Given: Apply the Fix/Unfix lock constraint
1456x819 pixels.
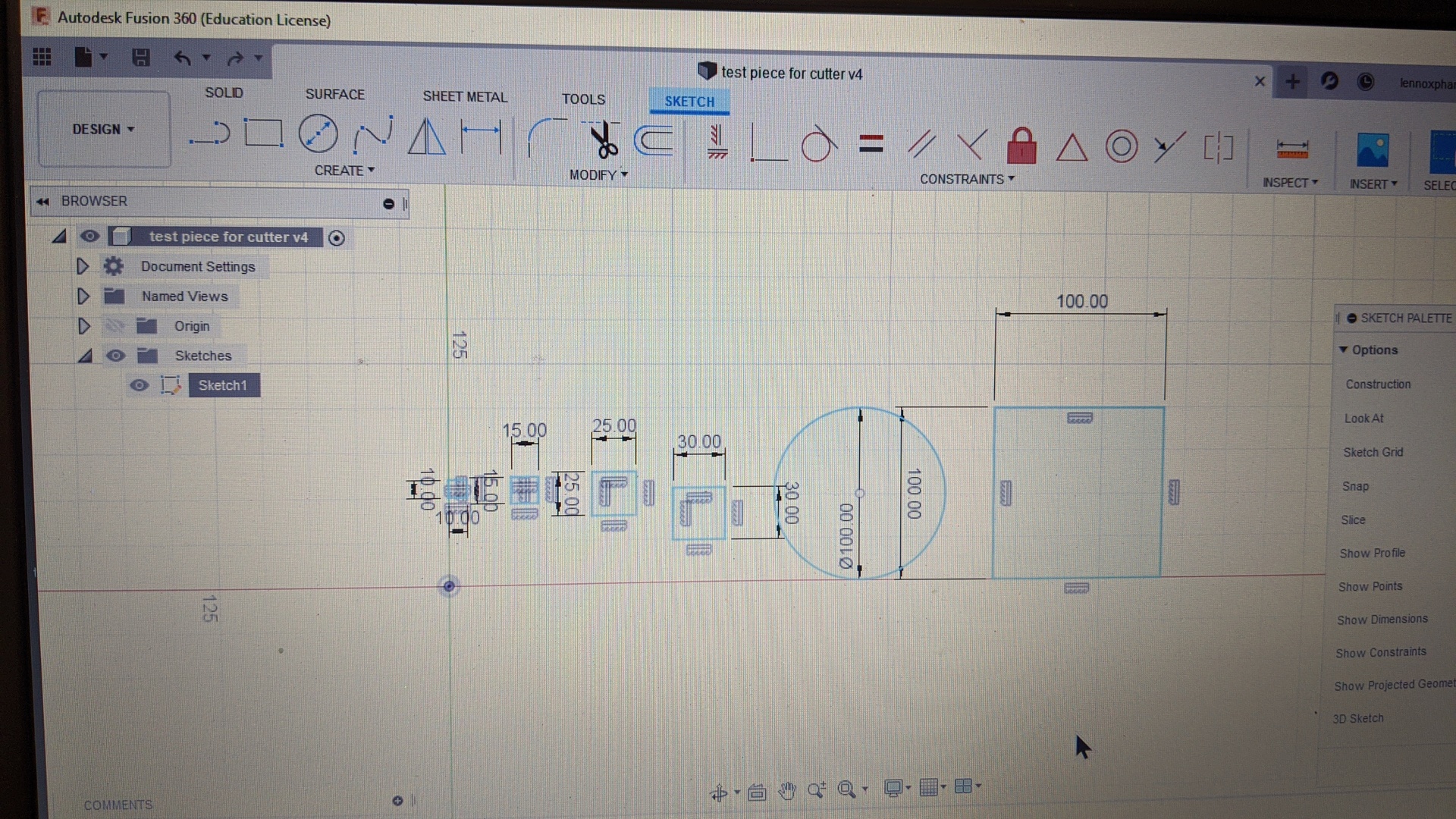Looking at the screenshot, I should 1021,145.
